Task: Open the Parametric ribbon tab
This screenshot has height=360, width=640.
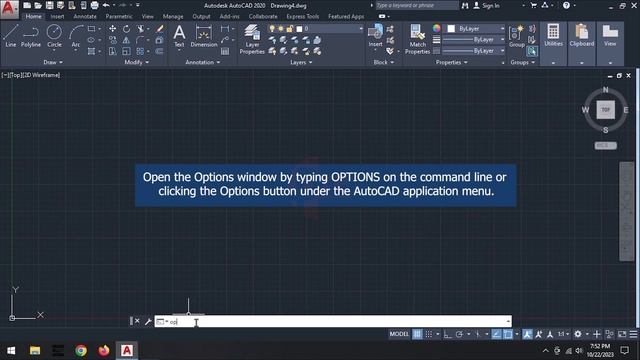Action: point(119,16)
